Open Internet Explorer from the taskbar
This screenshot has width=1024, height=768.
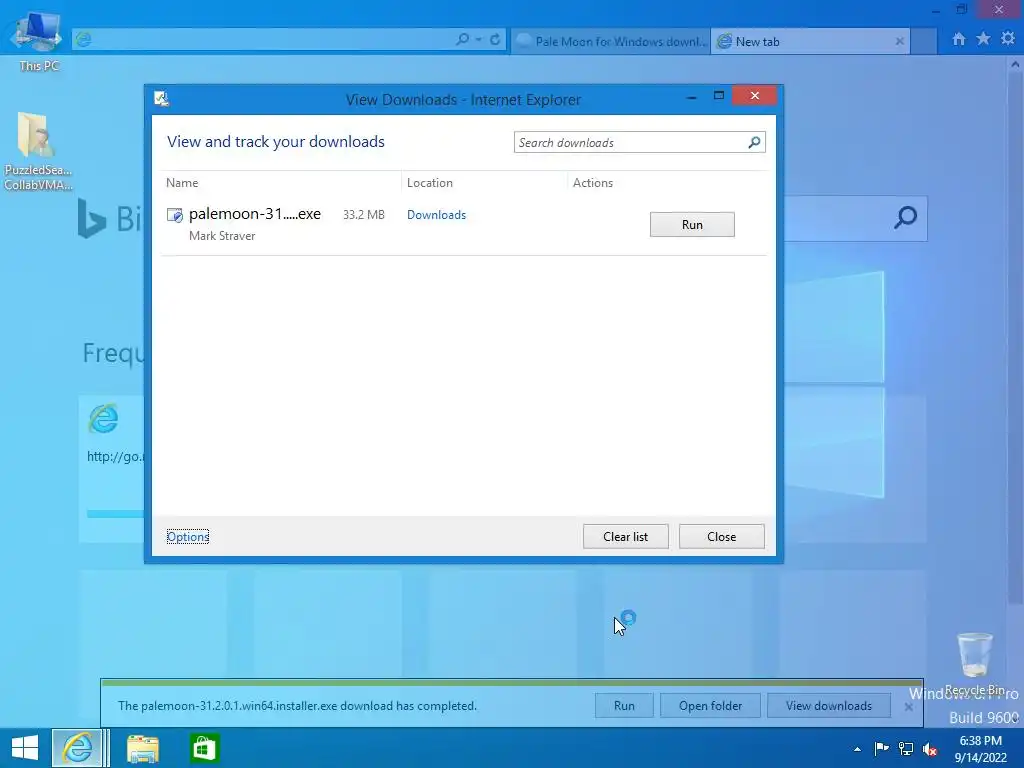pos(78,748)
